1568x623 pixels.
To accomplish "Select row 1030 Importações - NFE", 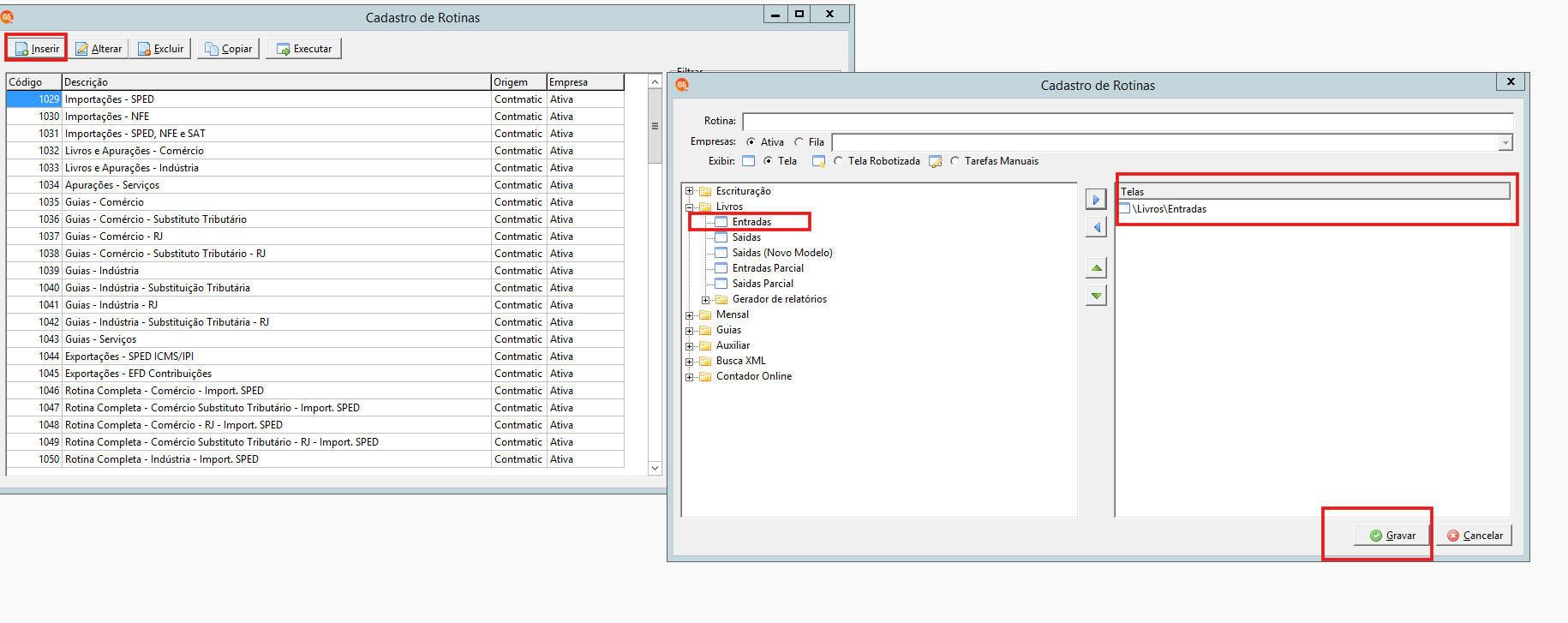I will [x=315, y=117].
